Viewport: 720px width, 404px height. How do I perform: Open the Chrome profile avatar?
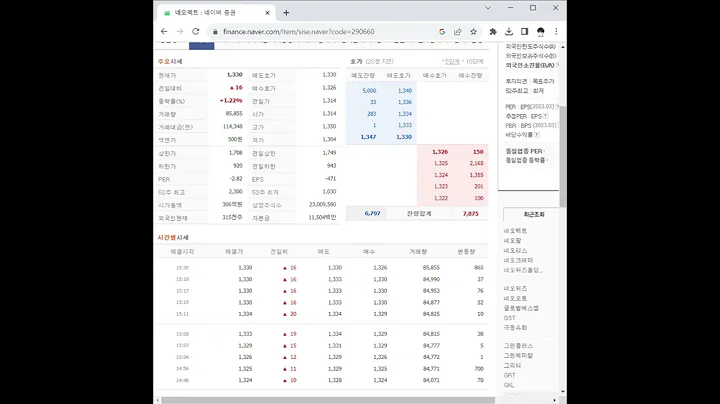click(540, 32)
